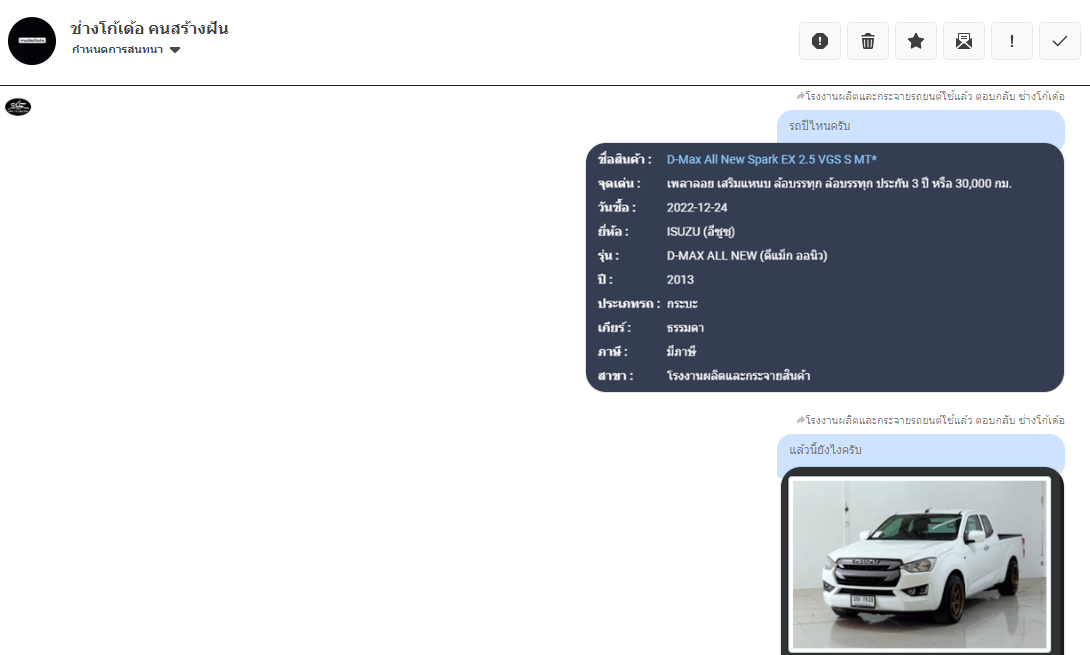Open the กำหนดการสนทนา dropdown
This screenshot has height=655, width=1090.
point(126,49)
